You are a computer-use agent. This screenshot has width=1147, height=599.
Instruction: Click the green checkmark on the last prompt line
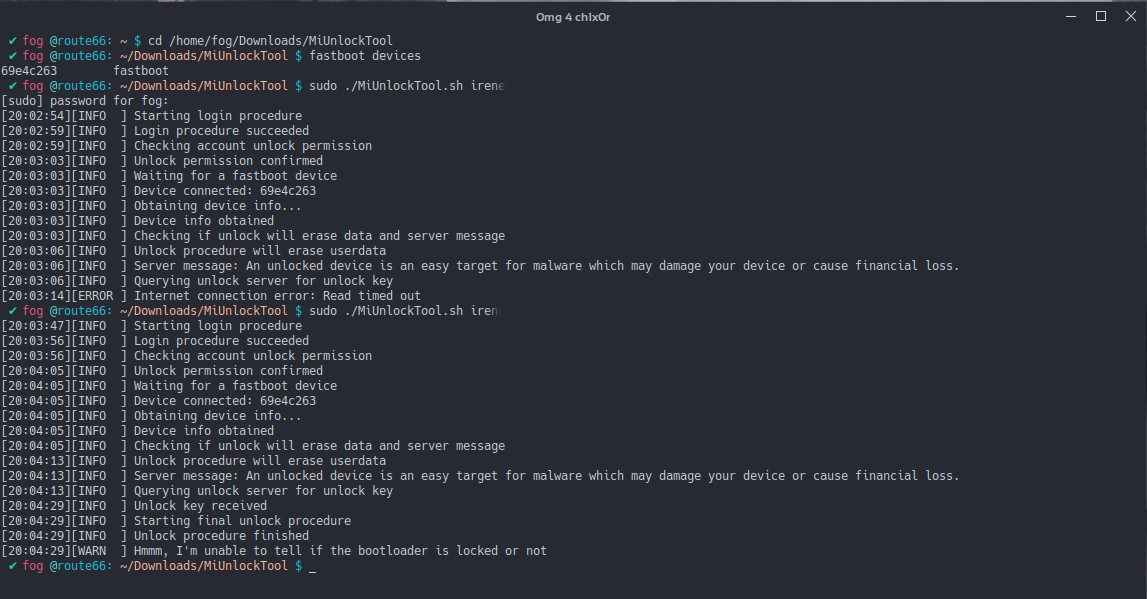click(x=12, y=566)
